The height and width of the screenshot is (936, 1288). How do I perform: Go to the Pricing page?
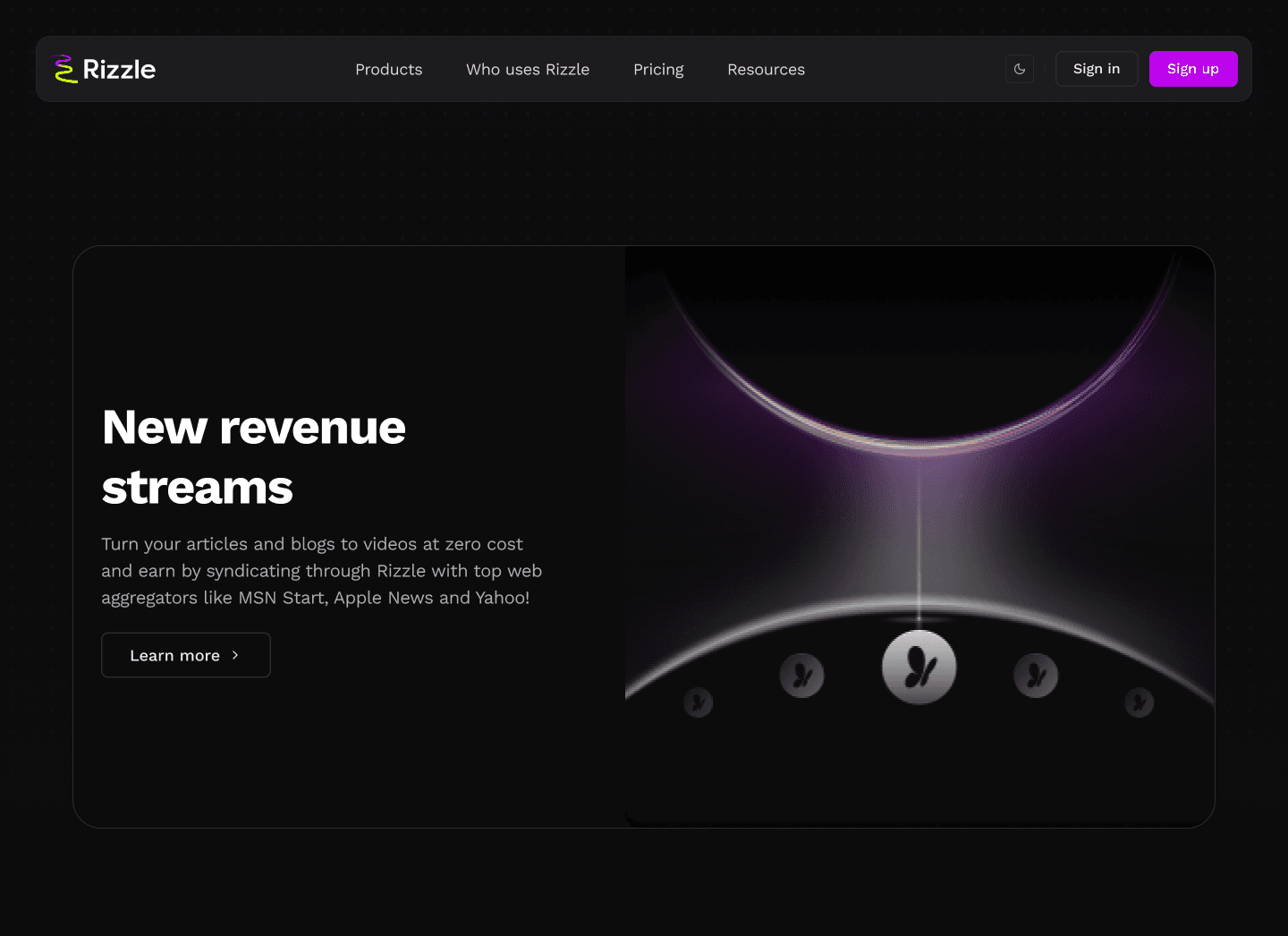pos(658,69)
